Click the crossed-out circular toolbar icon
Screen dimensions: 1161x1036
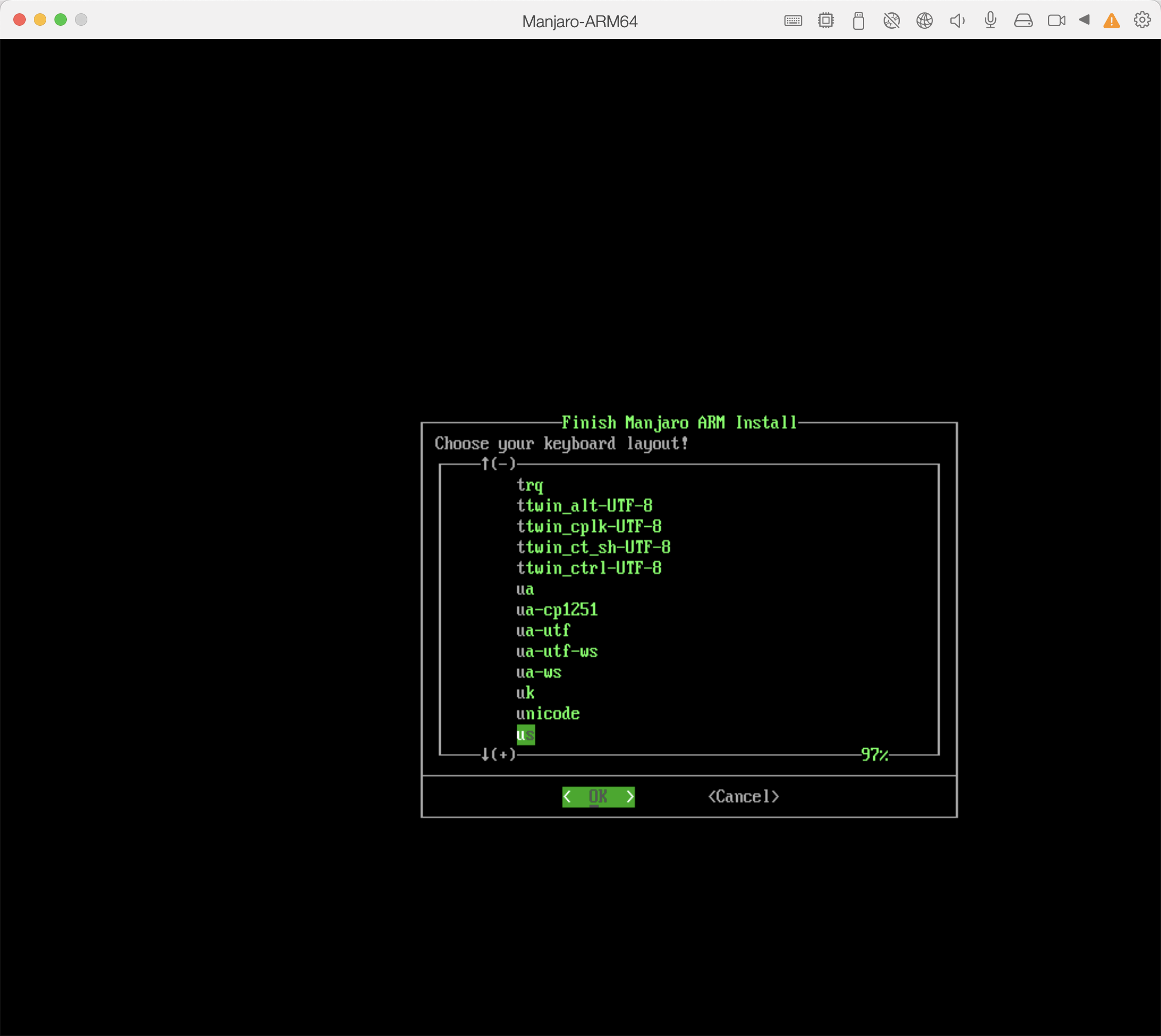pos(892,21)
